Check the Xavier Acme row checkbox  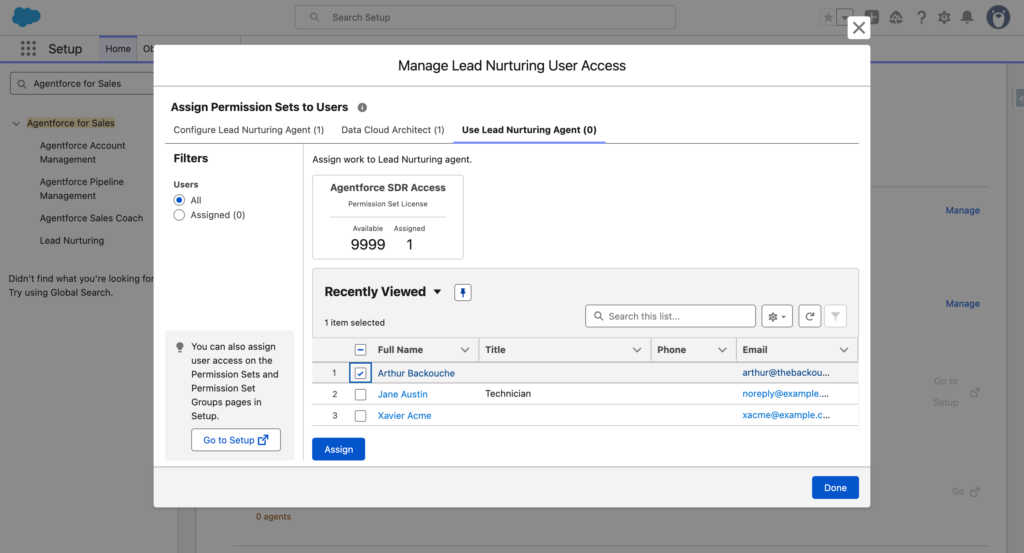coord(360,415)
